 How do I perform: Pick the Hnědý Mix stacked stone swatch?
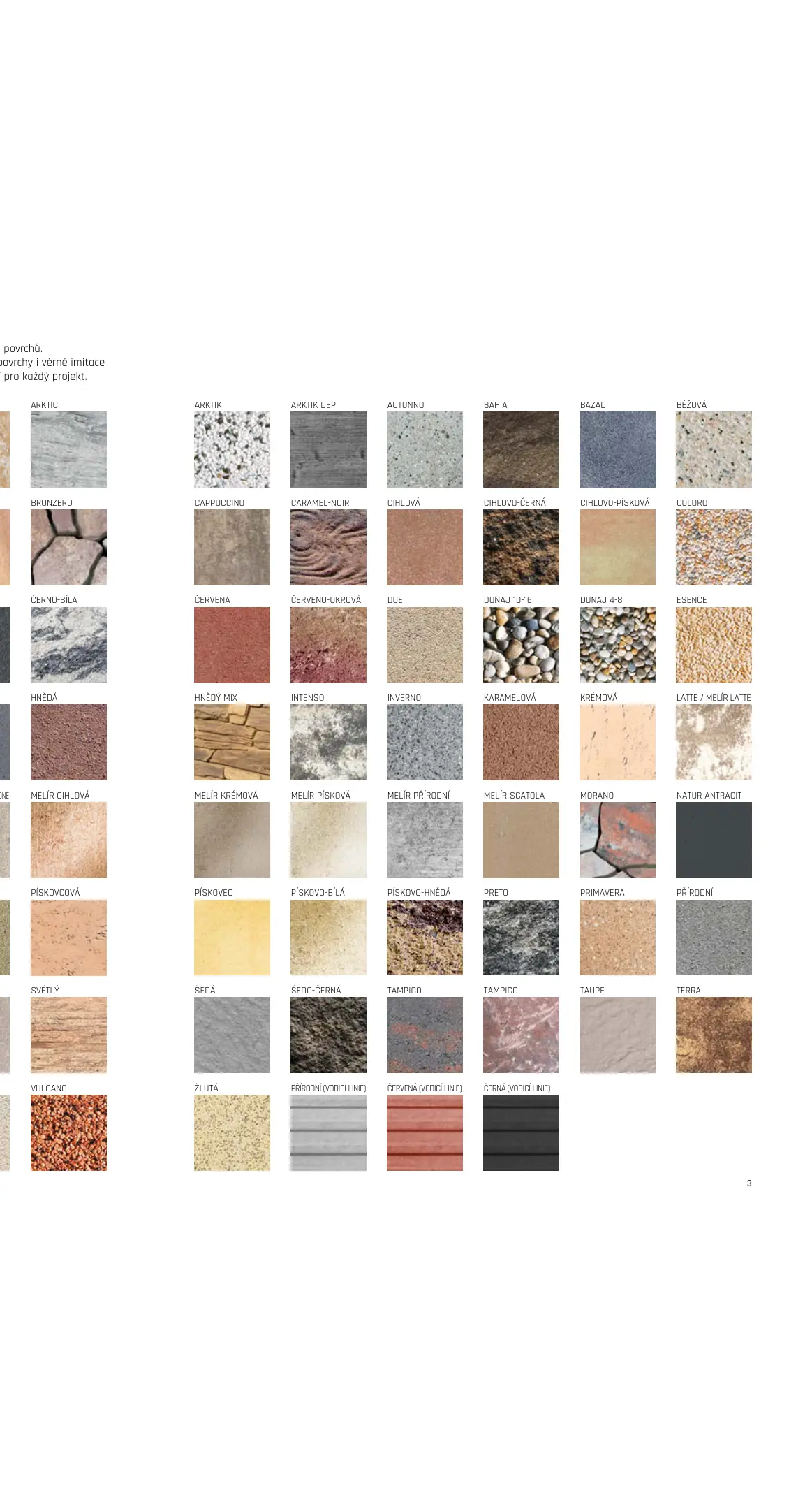tap(232, 742)
